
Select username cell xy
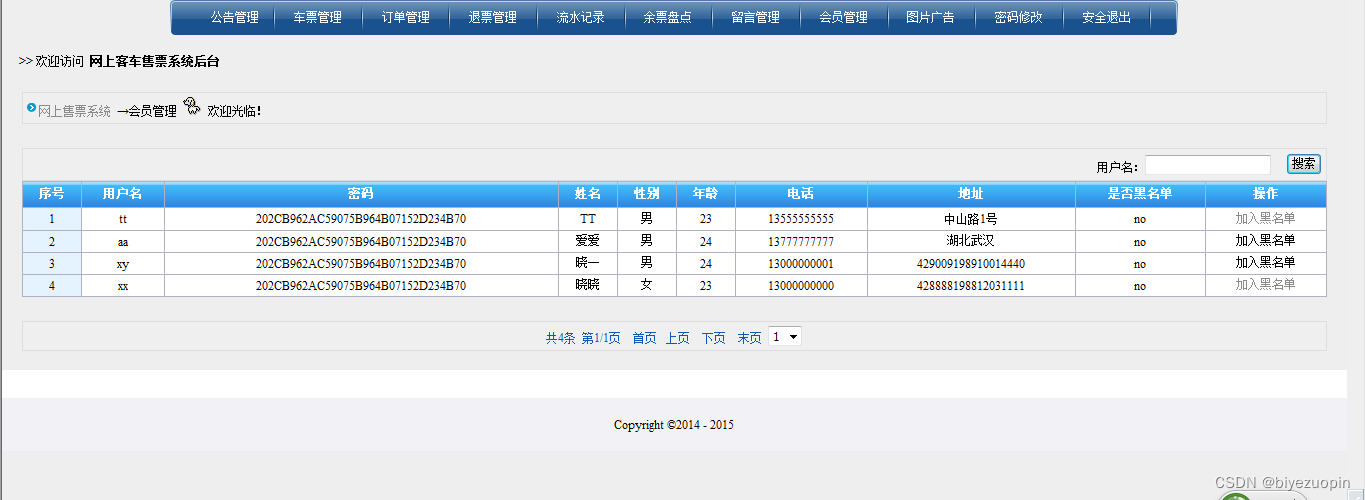[122, 263]
